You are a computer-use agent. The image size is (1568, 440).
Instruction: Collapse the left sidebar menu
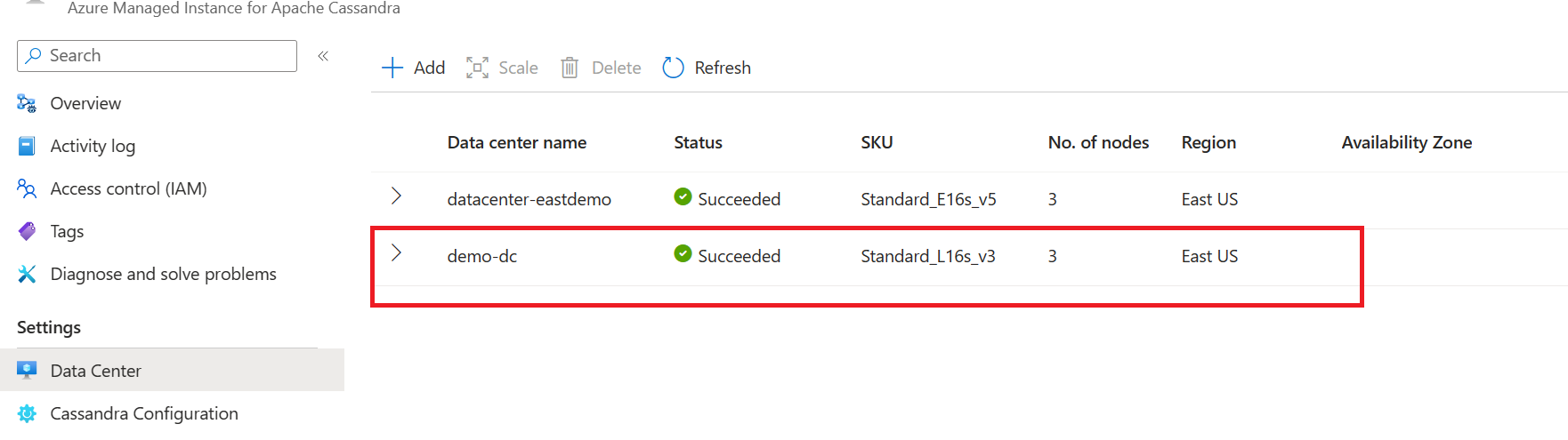(323, 56)
